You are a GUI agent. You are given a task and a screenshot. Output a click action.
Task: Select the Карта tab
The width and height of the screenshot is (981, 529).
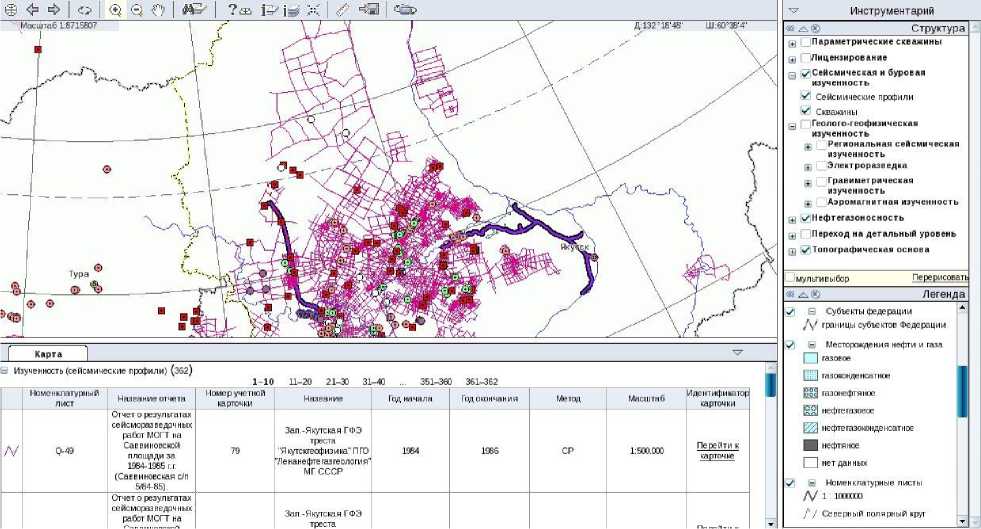[x=47, y=354]
